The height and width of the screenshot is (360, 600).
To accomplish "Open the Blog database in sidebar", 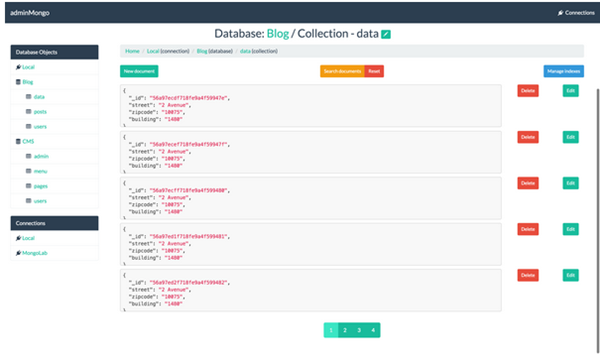I will pyautogui.click(x=28, y=82).
